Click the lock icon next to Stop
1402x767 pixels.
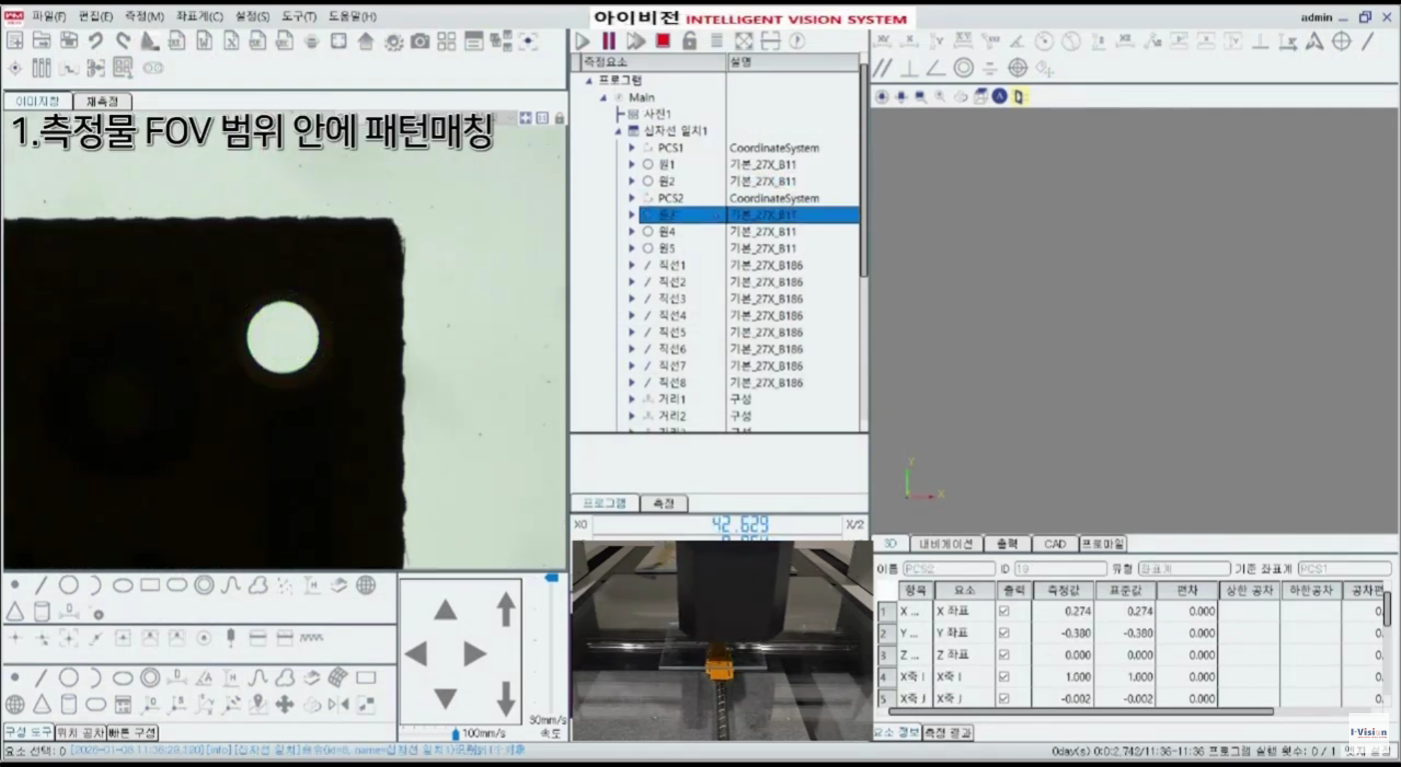click(x=689, y=41)
